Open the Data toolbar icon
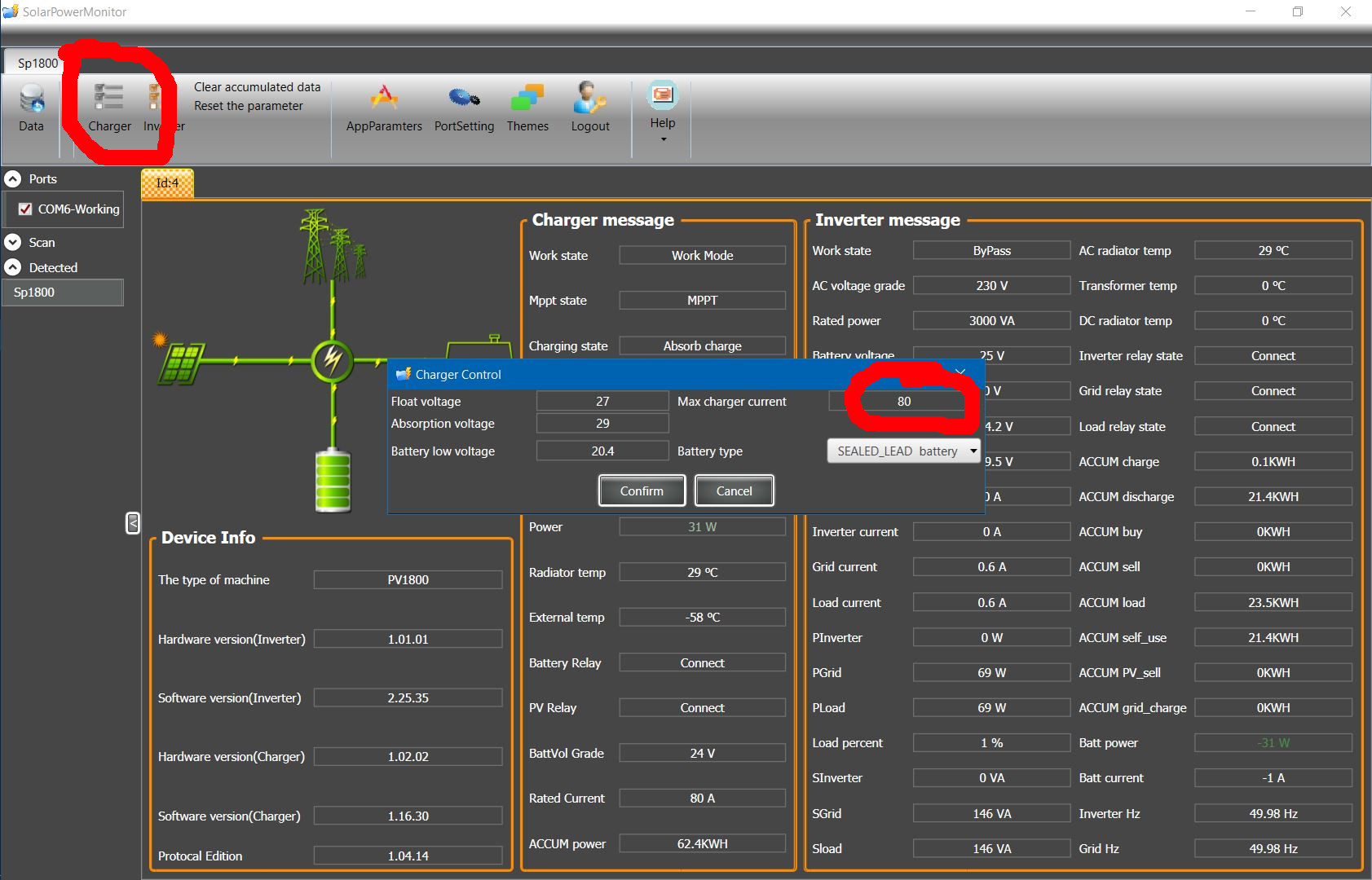Viewport: 1372px width, 880px height. pyautogui.click(x=32, y=107)
